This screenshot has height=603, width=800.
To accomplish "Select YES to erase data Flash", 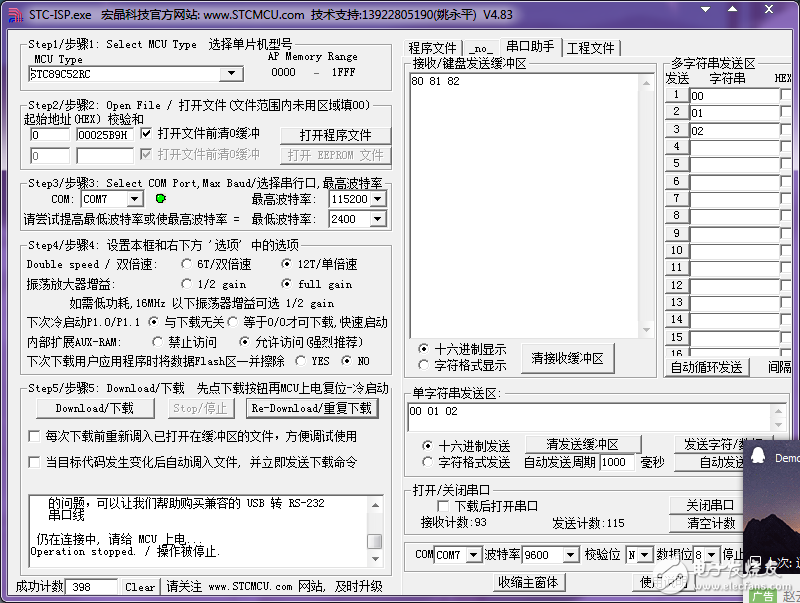I will (301, 361).
